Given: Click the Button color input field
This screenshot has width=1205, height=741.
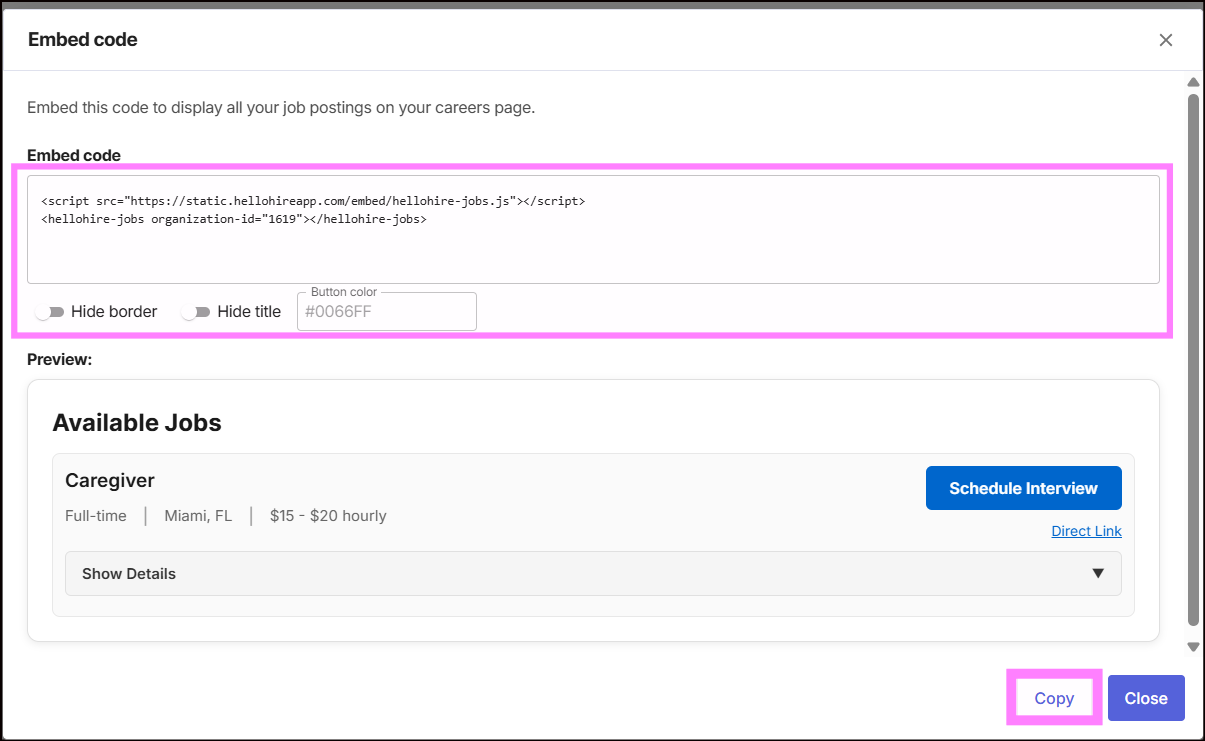Looking at the screenshot, I should click(387, 312).
